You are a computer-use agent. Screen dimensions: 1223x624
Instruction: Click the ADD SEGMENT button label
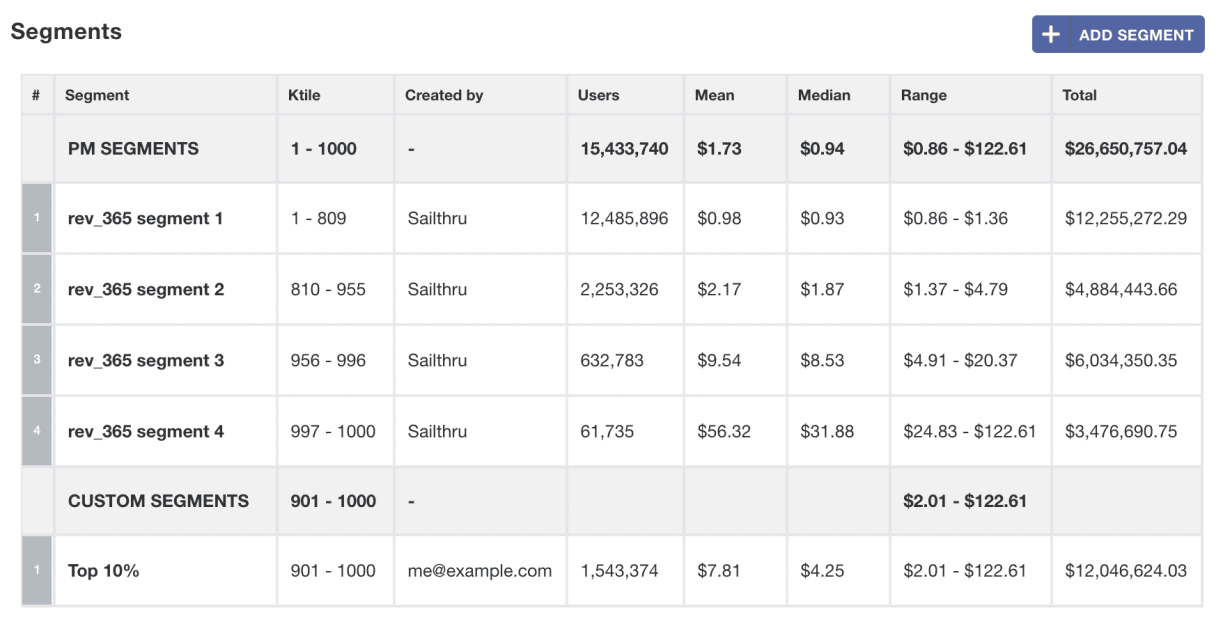point(1136,35)
